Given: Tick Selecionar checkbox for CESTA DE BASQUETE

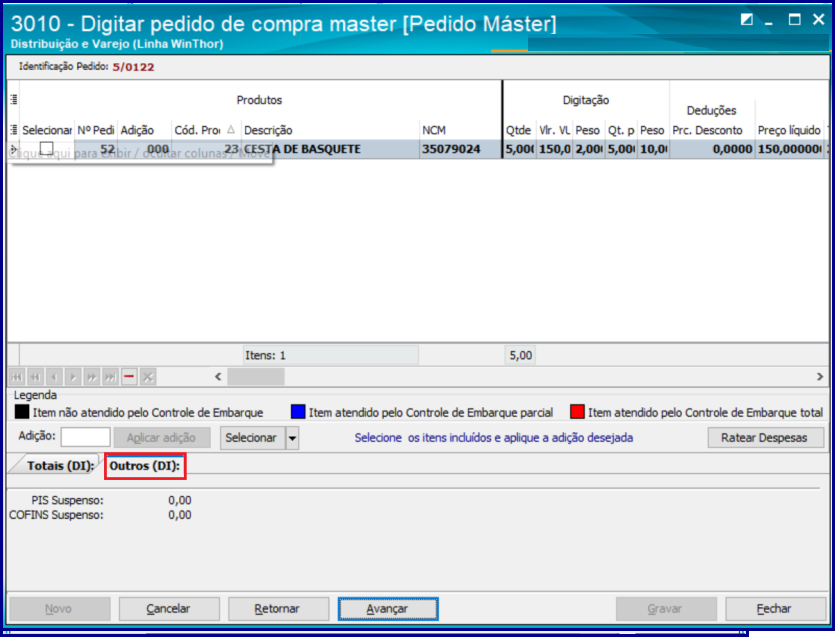Looking at the screenshot, I should [x=47, y=148].
